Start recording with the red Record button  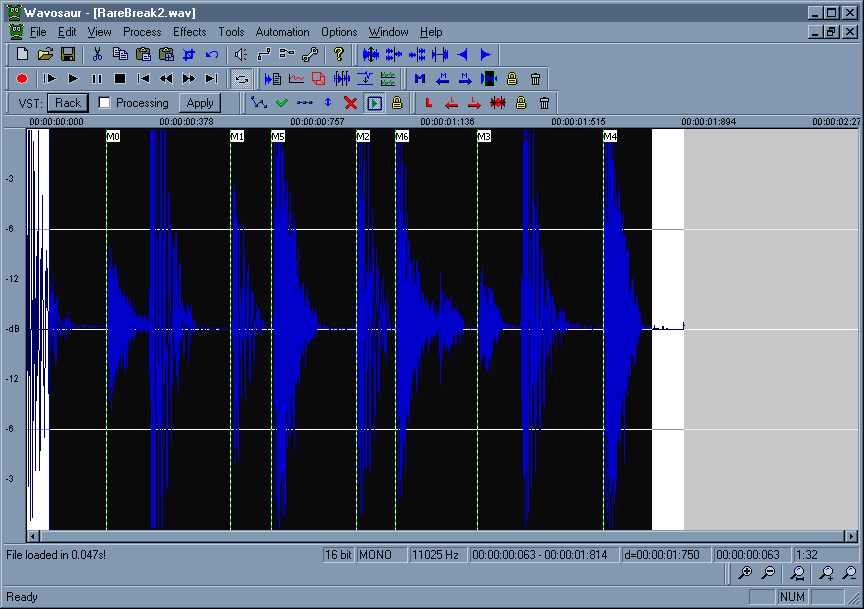click(22, 78)
